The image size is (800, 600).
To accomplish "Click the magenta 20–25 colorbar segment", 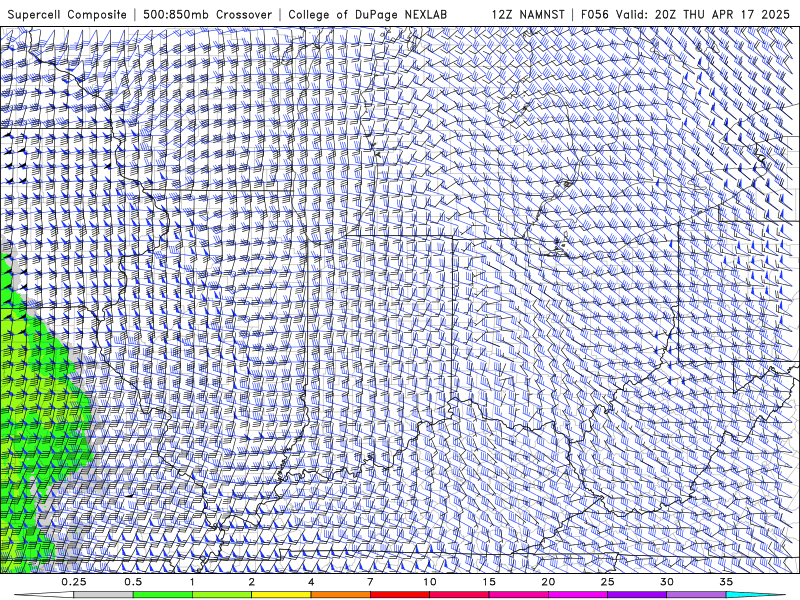I will click(578, 595).
